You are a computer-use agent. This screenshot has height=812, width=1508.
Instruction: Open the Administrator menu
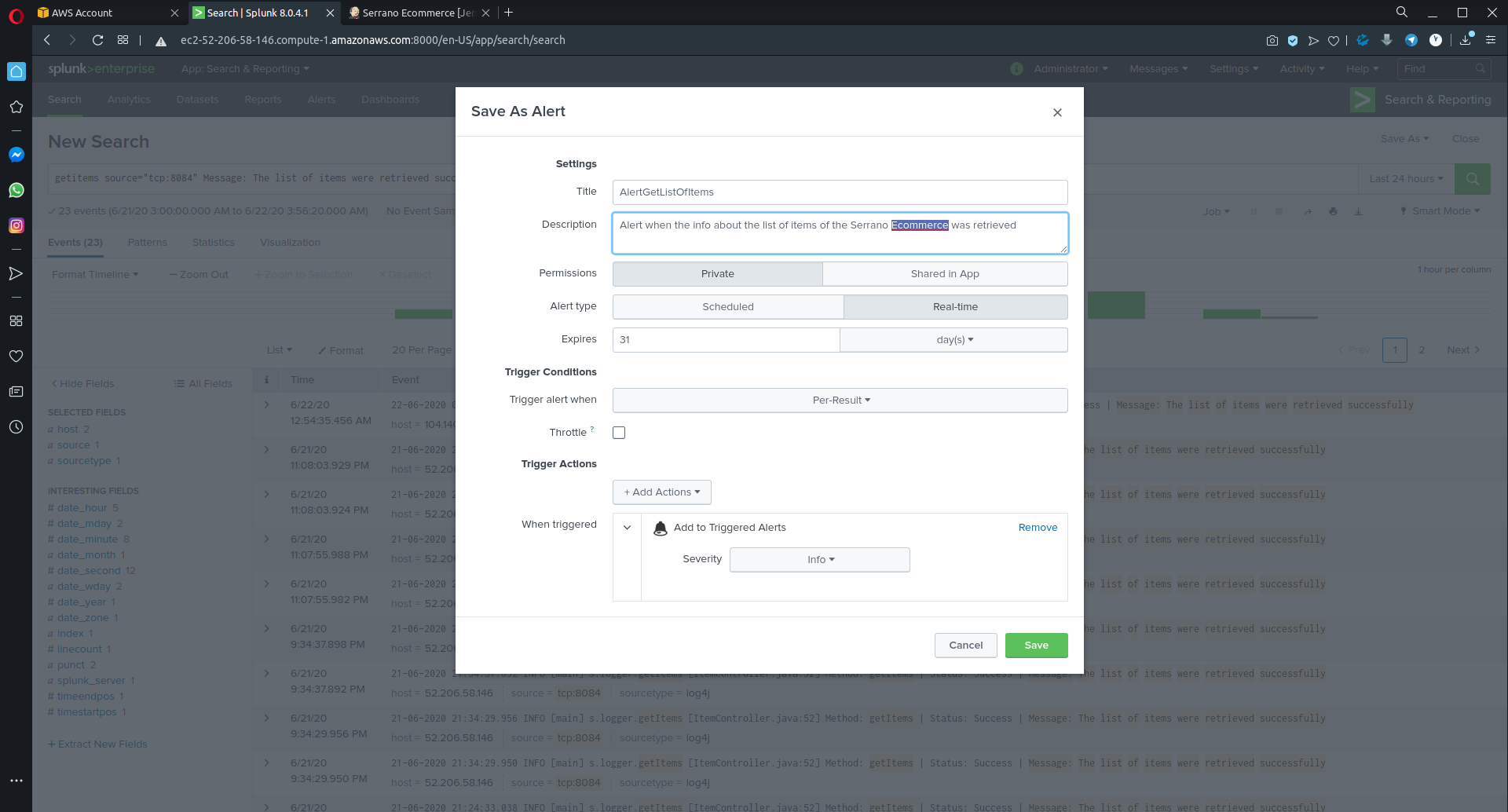[1071, 69]
